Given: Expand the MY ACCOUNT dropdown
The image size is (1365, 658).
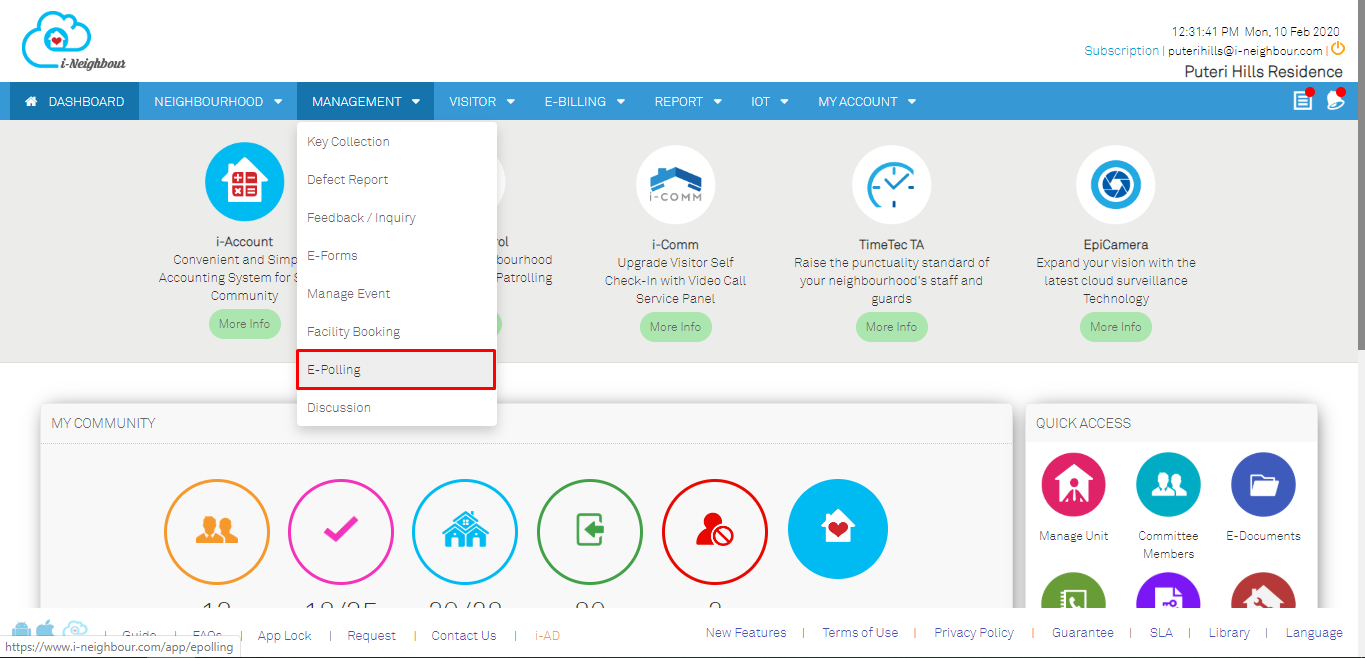Looking at the screenshot, I should coord(866,101).
